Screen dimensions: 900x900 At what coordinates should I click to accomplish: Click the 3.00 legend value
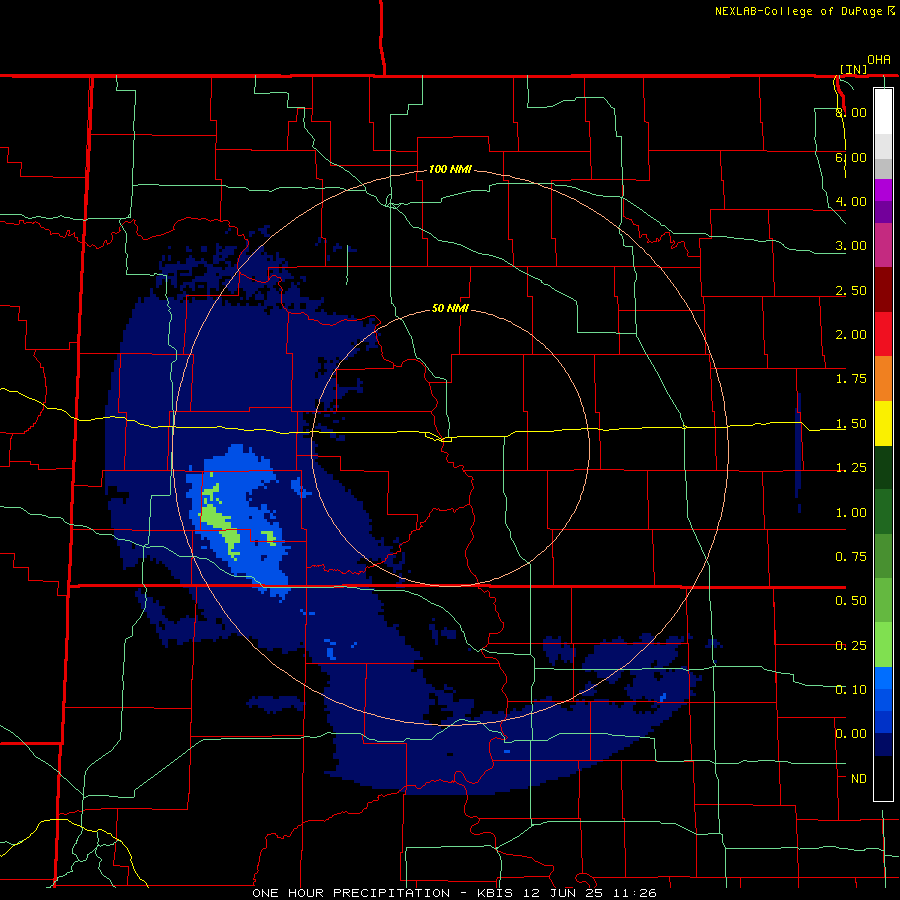pyautogui.click(x=851, y=246)
